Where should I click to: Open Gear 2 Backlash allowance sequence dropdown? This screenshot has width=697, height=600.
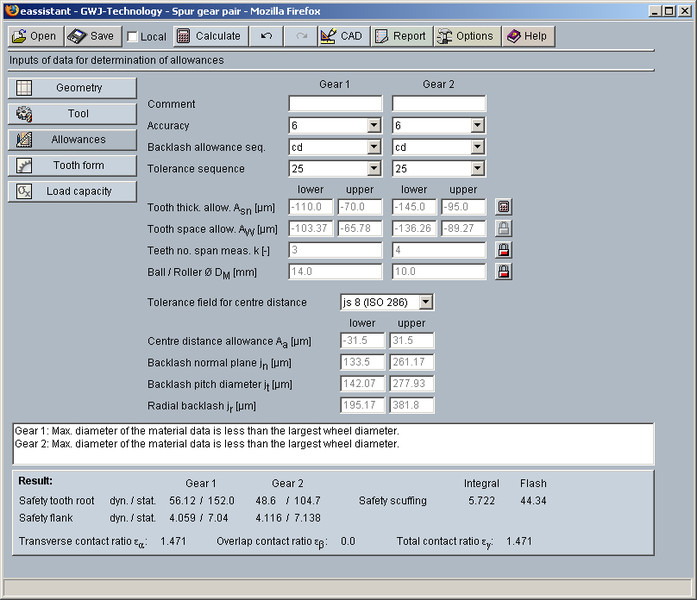point(477,147)
